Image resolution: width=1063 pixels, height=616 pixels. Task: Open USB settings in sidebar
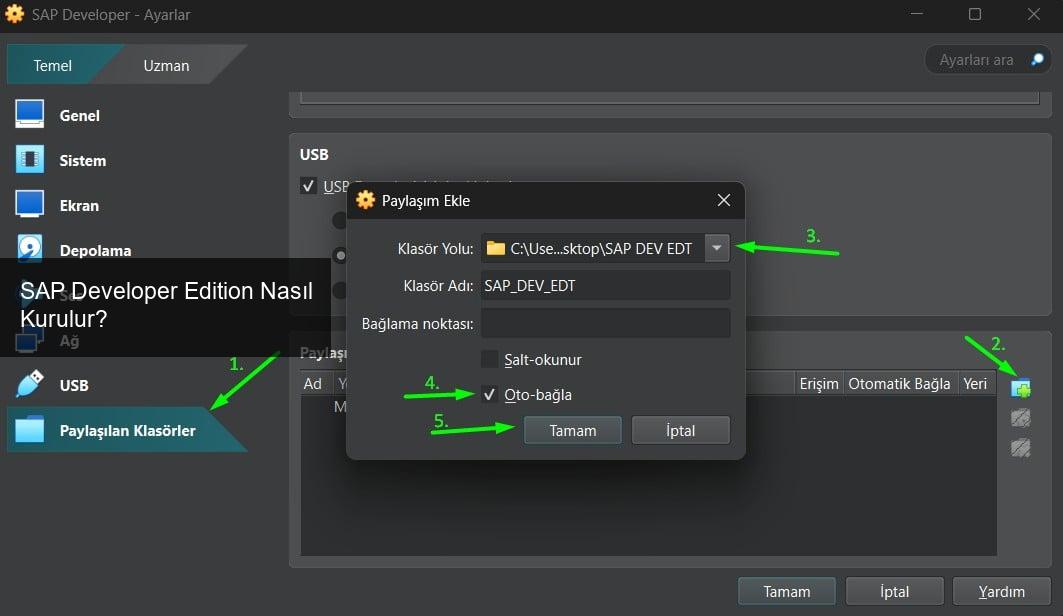tap(73, 385)
